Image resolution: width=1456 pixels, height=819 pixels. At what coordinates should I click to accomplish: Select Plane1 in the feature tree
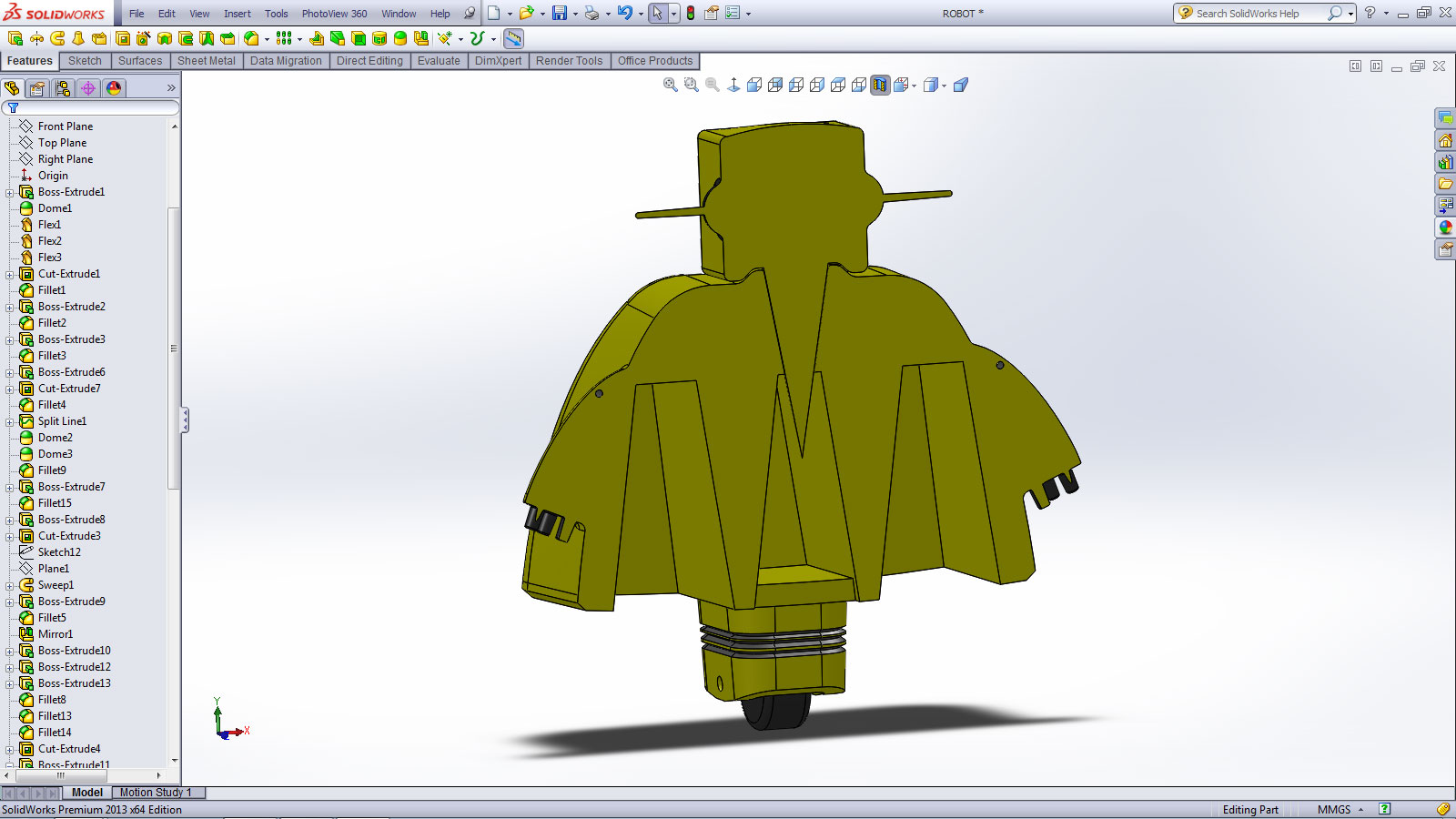pos(53,569)
